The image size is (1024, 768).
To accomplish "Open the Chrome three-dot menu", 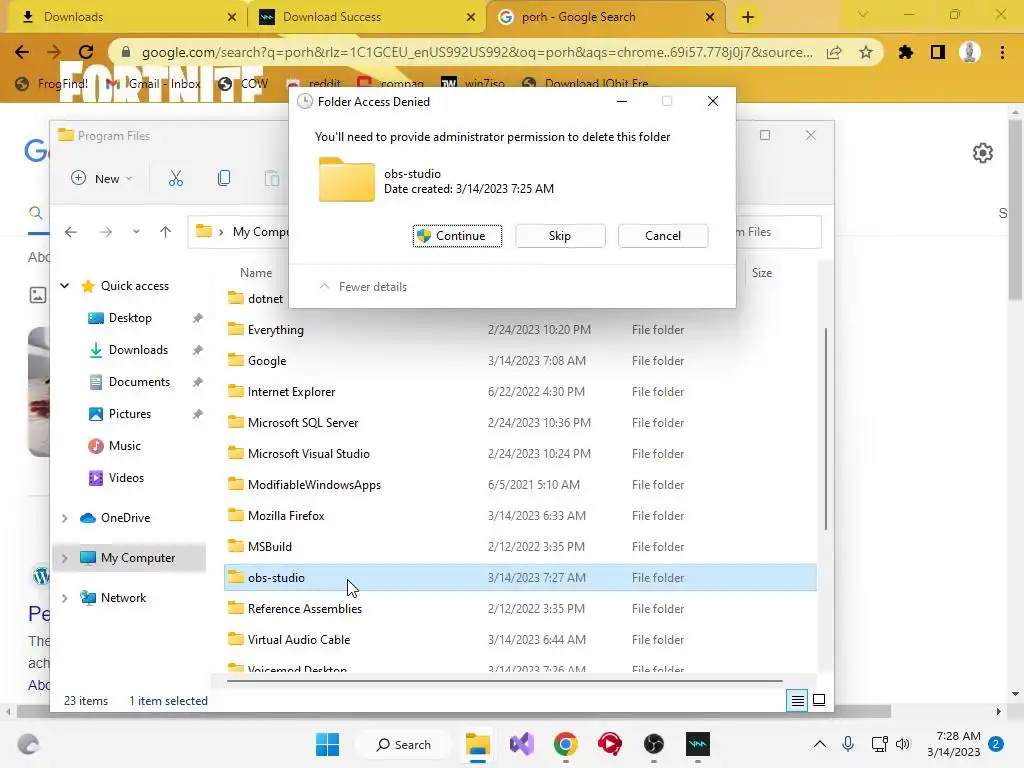I will click(1002, 52).
